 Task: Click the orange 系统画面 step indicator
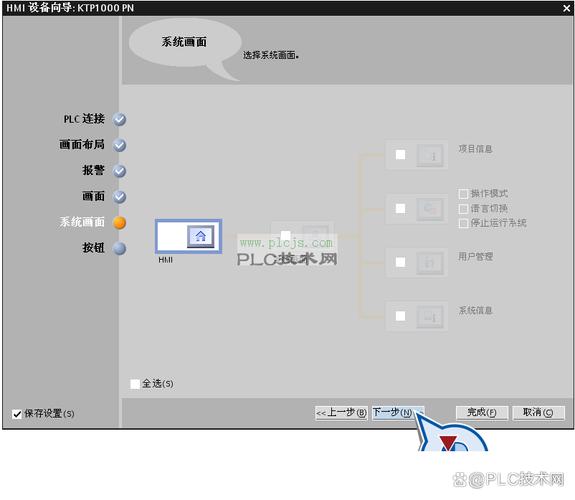click(x=120, y=223)
